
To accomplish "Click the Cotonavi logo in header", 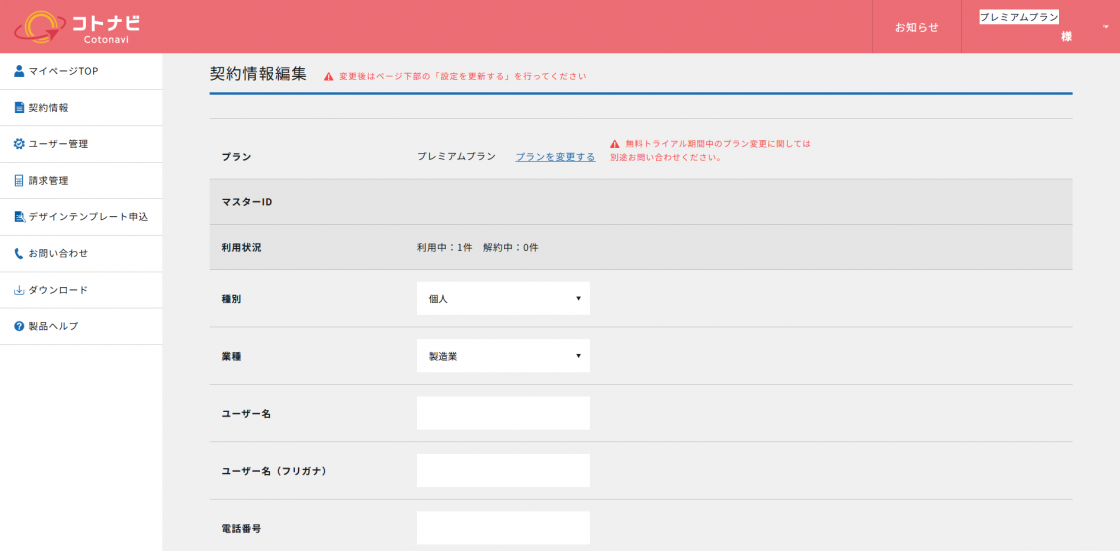I will point(78,27).
